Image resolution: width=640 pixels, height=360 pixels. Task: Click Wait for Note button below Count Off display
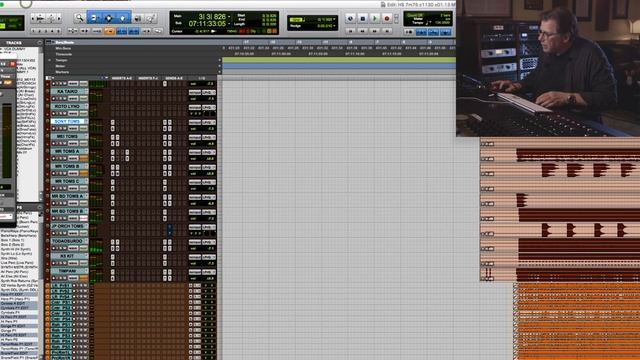pos(408,31)
